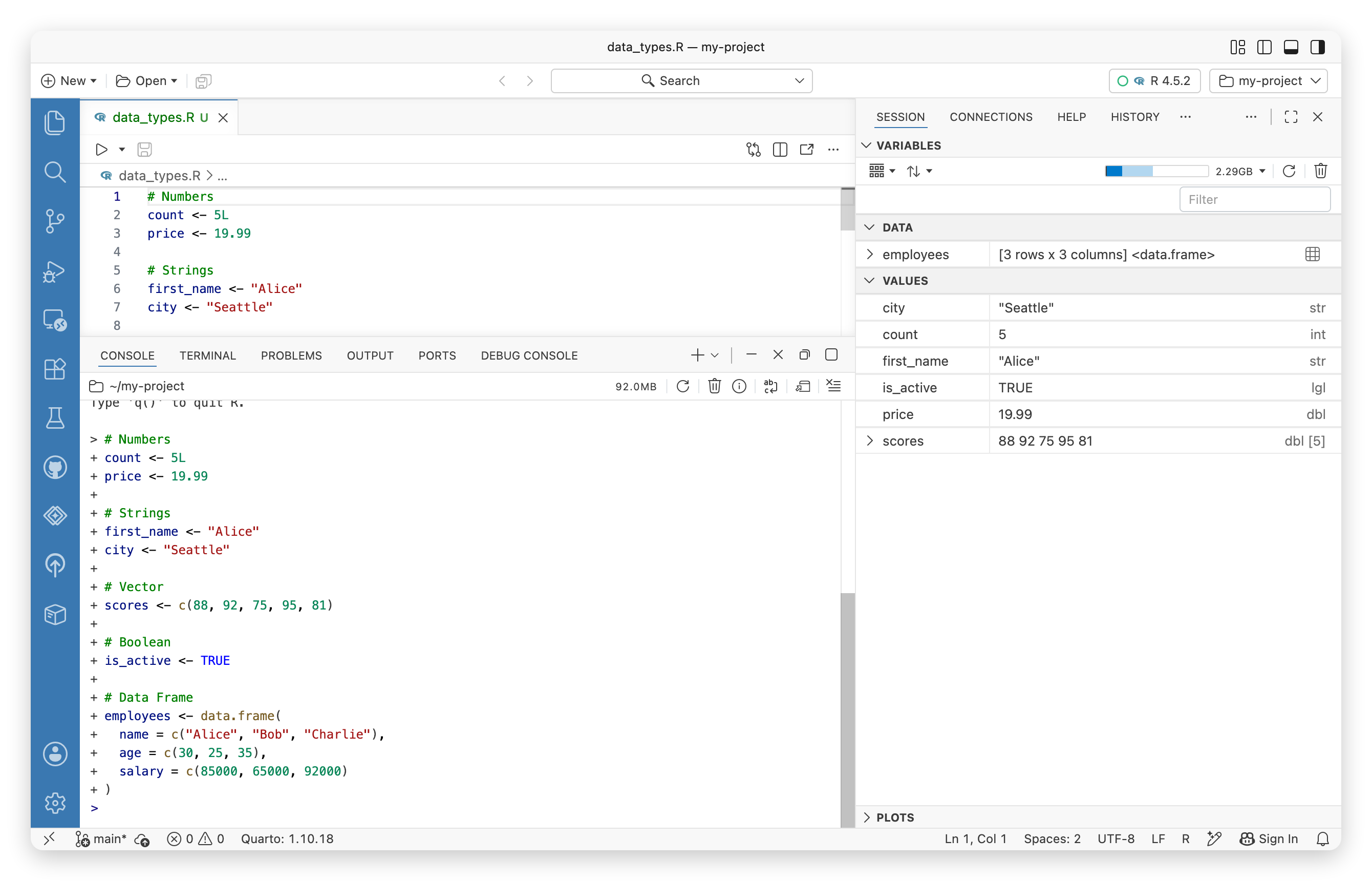
Task: Open the Source Control sidebar icon
Action: click(55, 221)
